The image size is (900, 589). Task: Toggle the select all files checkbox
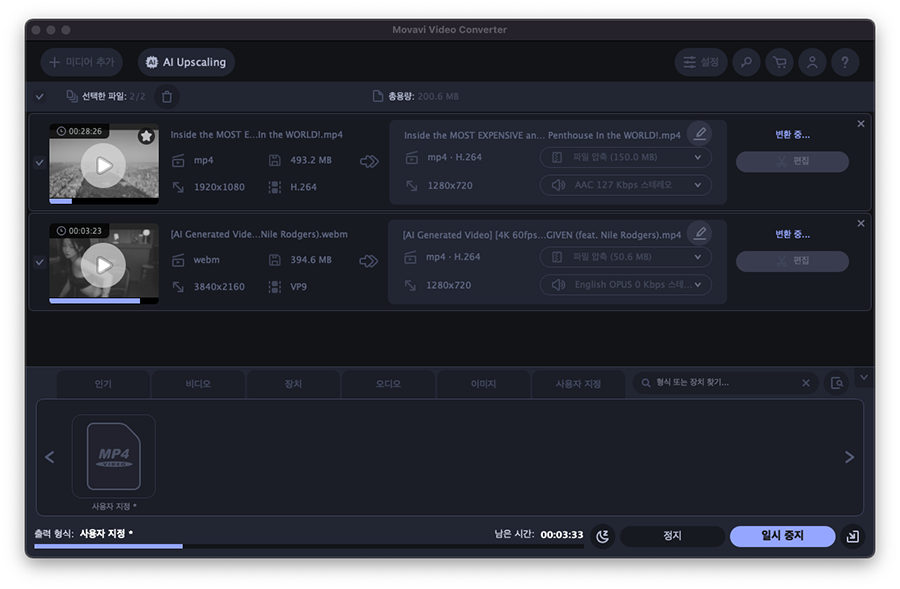(x=40, y=96)
